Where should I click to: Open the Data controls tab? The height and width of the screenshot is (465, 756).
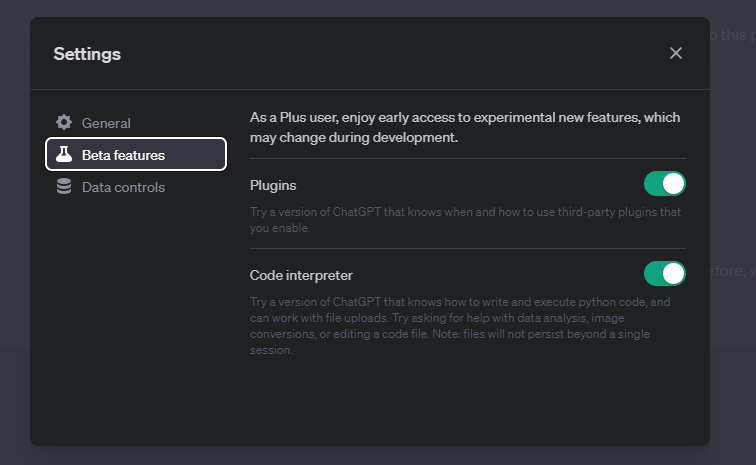pyautogui.click(x=136, y=187)
